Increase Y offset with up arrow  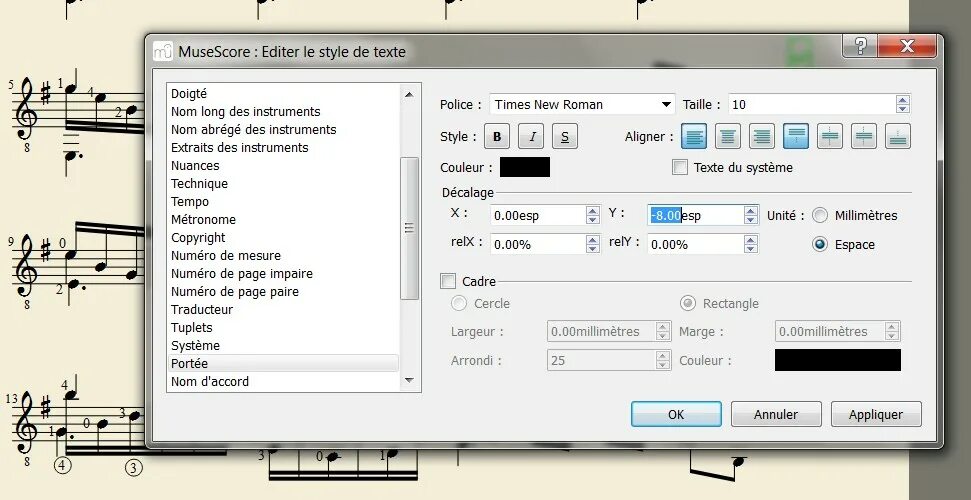(x=751, y=211)
